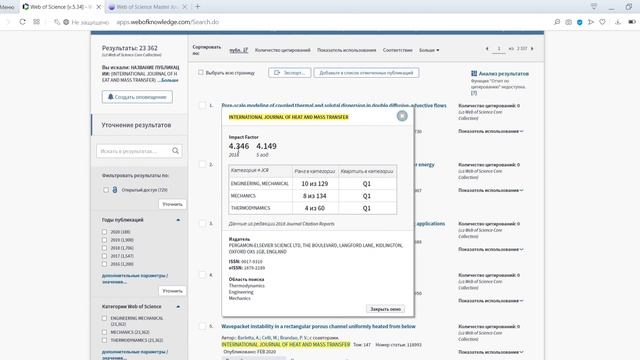The image size is (640, 360).
Task: Collapse the 'Категории Web of Science' section
Action: [178, 307]
